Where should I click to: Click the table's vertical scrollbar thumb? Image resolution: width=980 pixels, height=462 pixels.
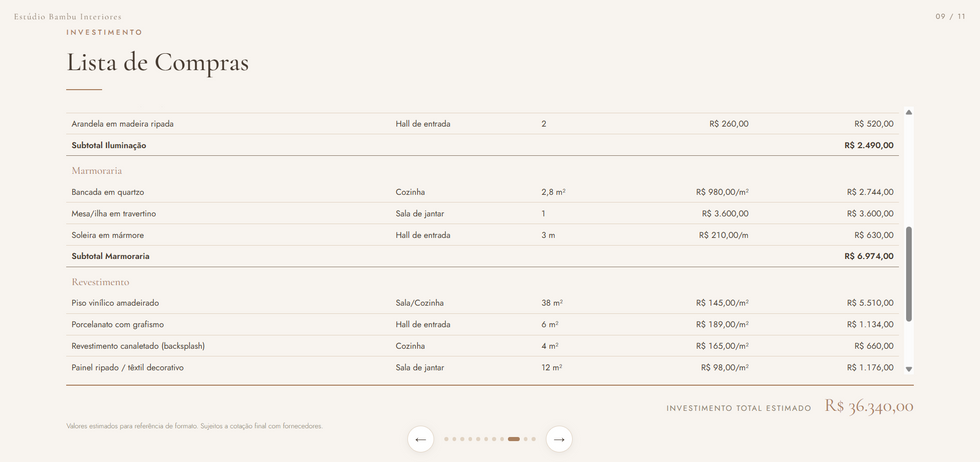point(909,274)
